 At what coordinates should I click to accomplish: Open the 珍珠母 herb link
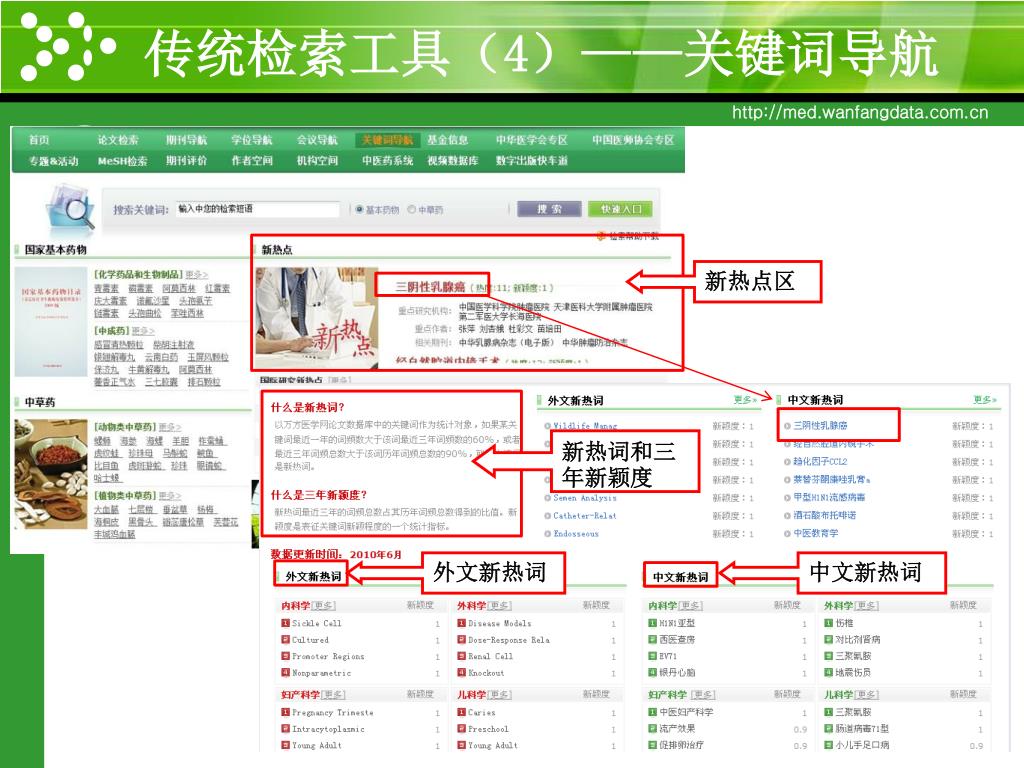pyautogui.click(x=140, y=453)
